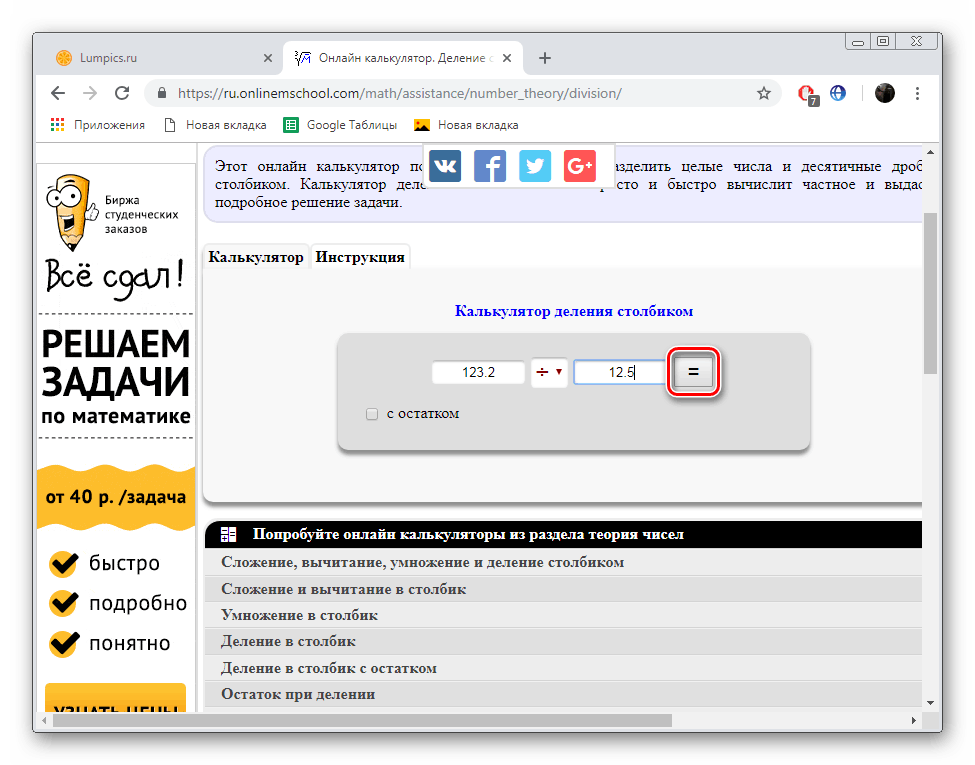975x765 pixels.
Task: Open Приложения apps shortcut
Action: click(98, 125)
